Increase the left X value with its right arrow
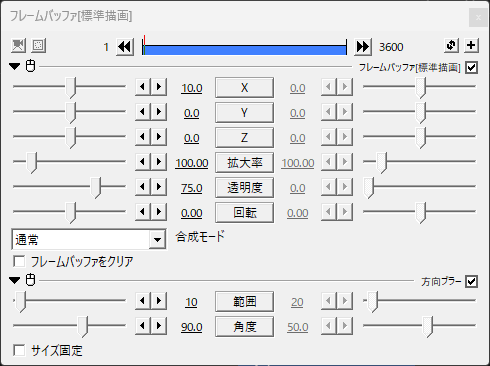Viewport: 490px width, 366px height. pos(159,87)
